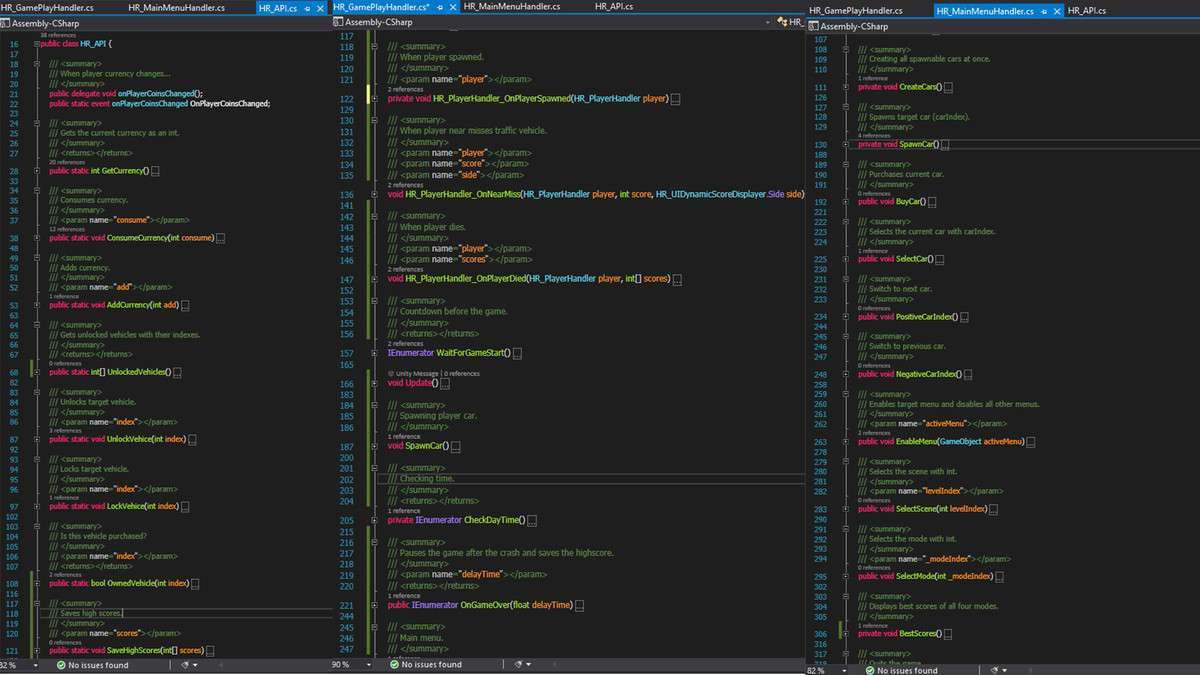Expand collapsed body of UnlockVehice(int index)
This screenshot has height=675, width=1200.
[x=191, y=439]
